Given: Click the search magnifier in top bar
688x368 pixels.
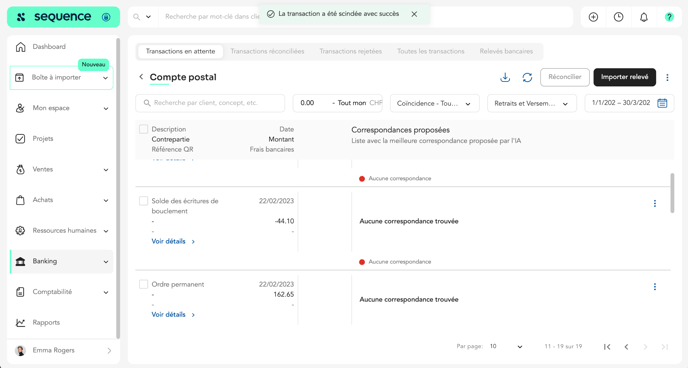Looking at the screenshot, I should [136, 17].
